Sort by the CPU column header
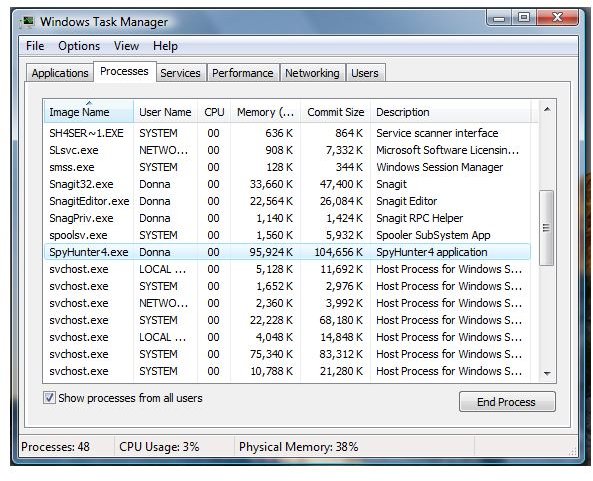593x481 pixels. 214,112
